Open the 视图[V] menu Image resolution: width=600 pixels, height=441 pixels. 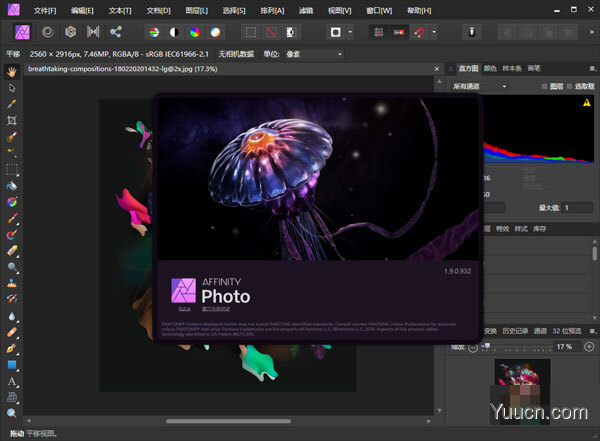pyautogui.click(x=339, y=11)
